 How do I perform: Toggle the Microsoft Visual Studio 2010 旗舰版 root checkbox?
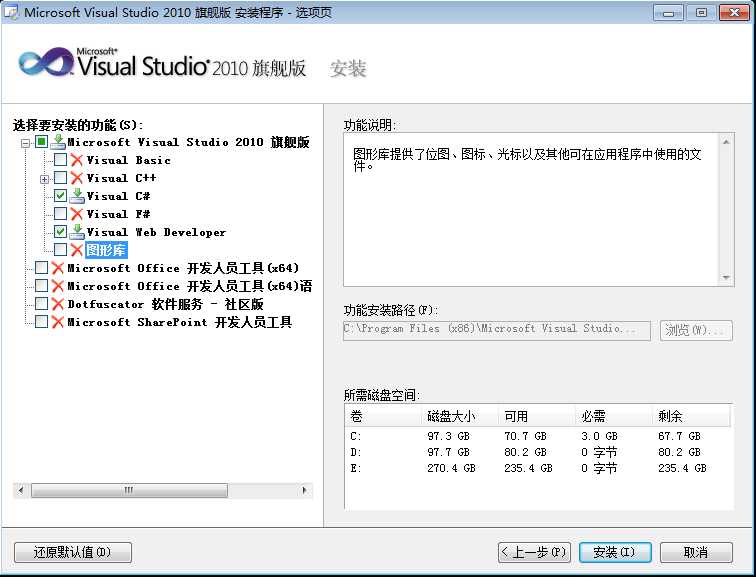[42, 142]
